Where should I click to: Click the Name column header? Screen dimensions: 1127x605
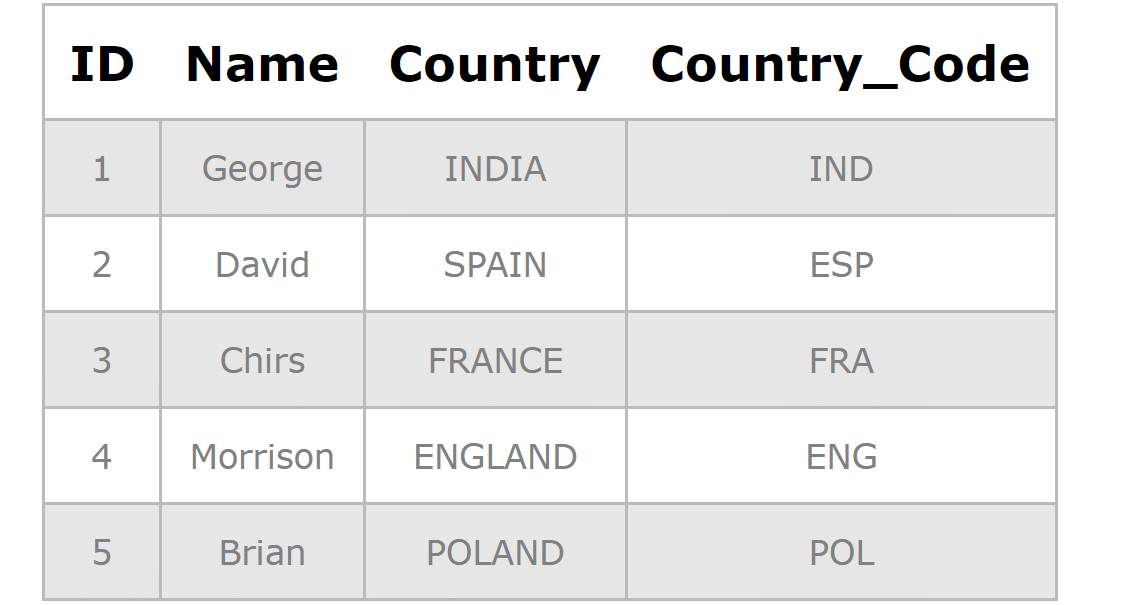click(x=262, y=64)
